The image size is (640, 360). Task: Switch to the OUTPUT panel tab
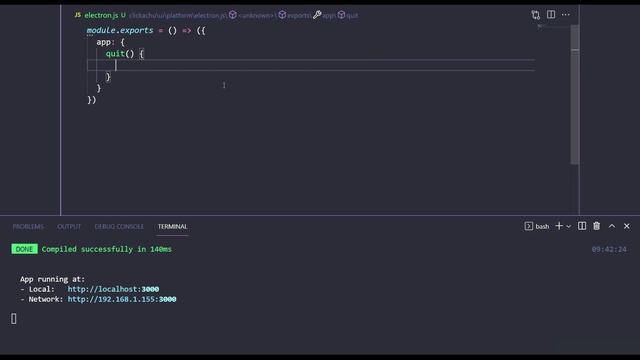69,227
